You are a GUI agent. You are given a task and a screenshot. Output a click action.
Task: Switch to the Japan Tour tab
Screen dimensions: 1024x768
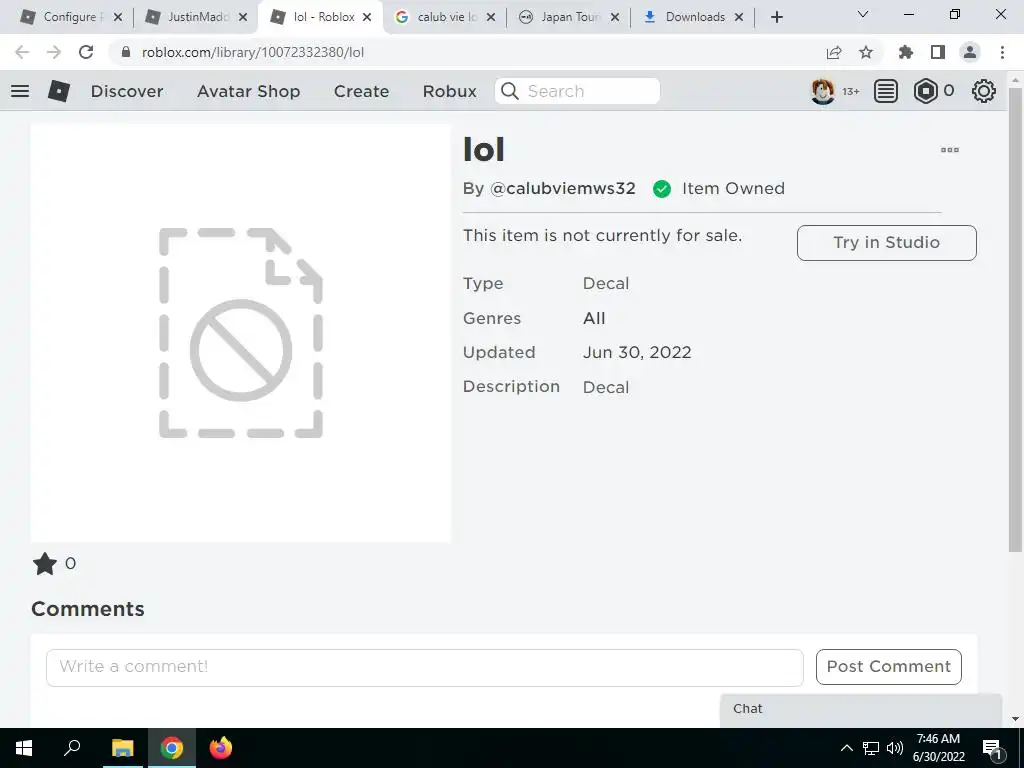coord(567,17)
